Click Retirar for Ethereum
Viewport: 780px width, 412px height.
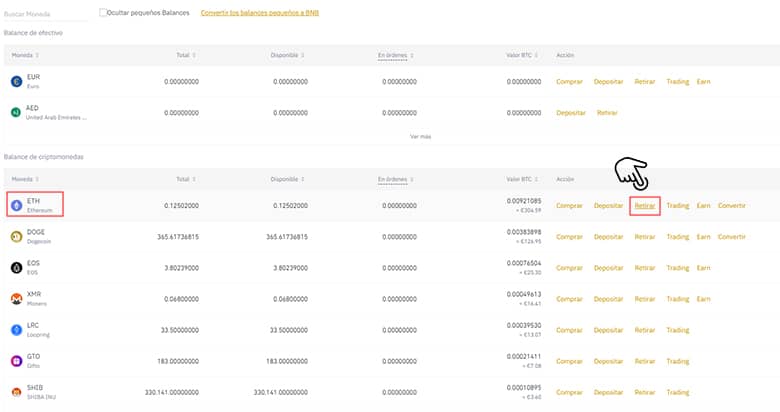(x=645, y=205)
